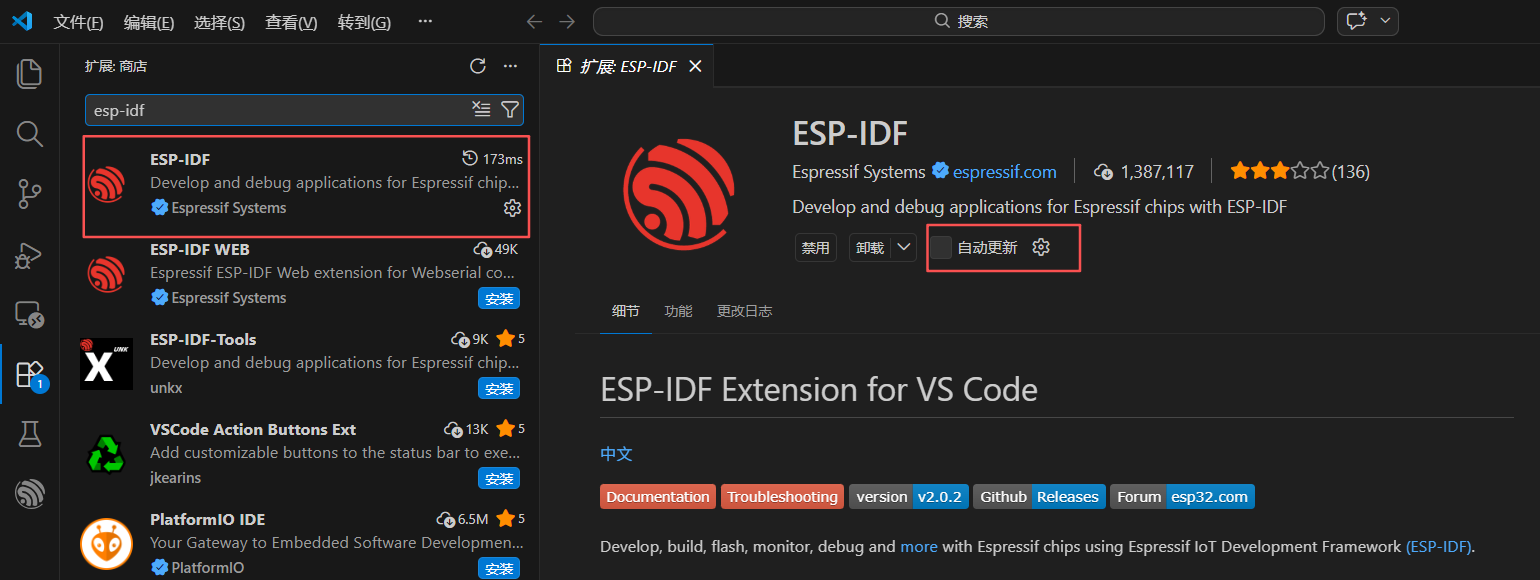Open the 转到(G) menu

pyautogui.click(x=364, y=22)
